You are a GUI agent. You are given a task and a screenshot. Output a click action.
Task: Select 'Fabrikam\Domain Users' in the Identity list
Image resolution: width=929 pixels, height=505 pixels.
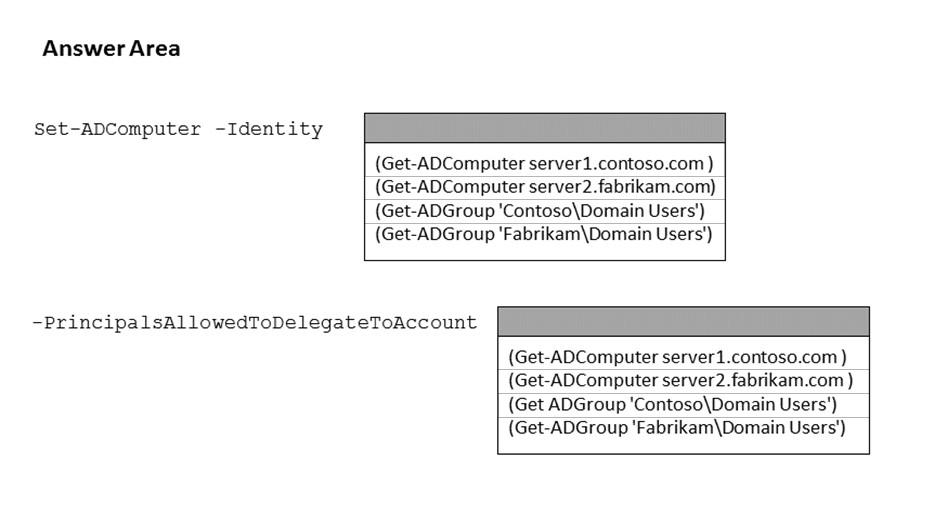543,234
